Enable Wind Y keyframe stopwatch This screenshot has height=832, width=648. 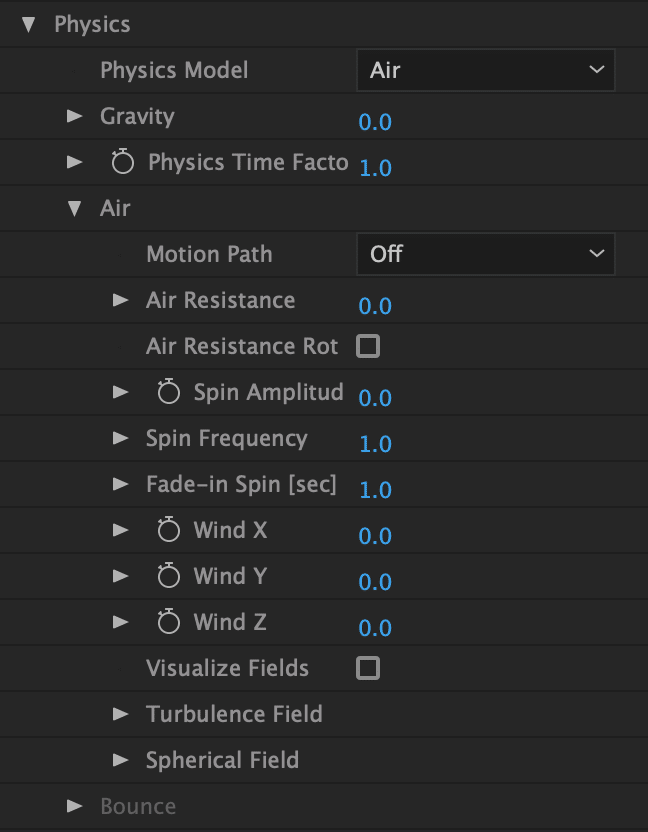pyautogui.click(x=169, y=576)
